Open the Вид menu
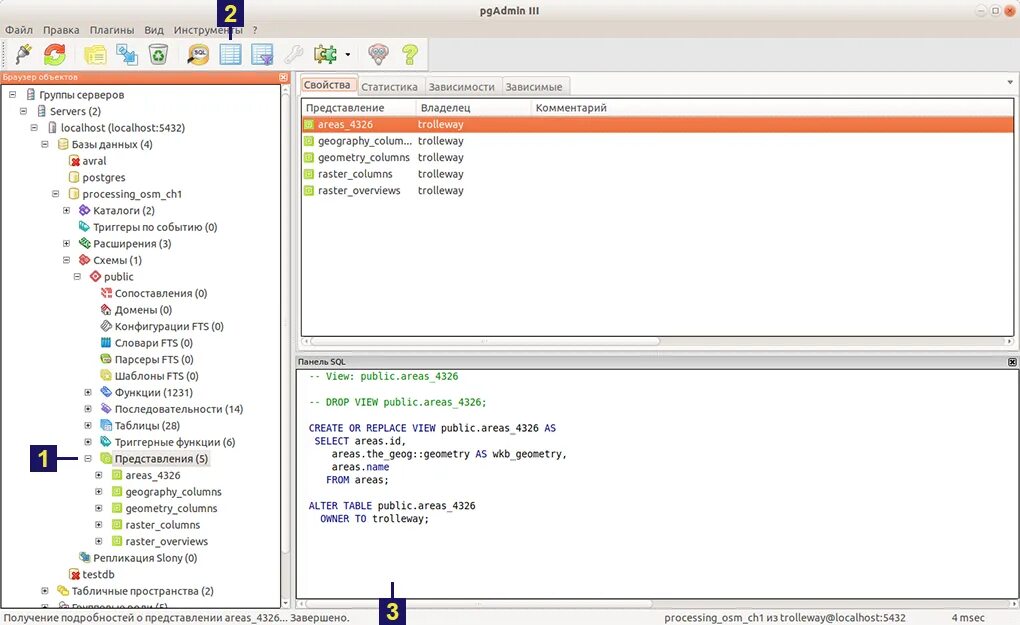Image resolution: width=1020 pixels, height=625 pixels. (154, 30)
